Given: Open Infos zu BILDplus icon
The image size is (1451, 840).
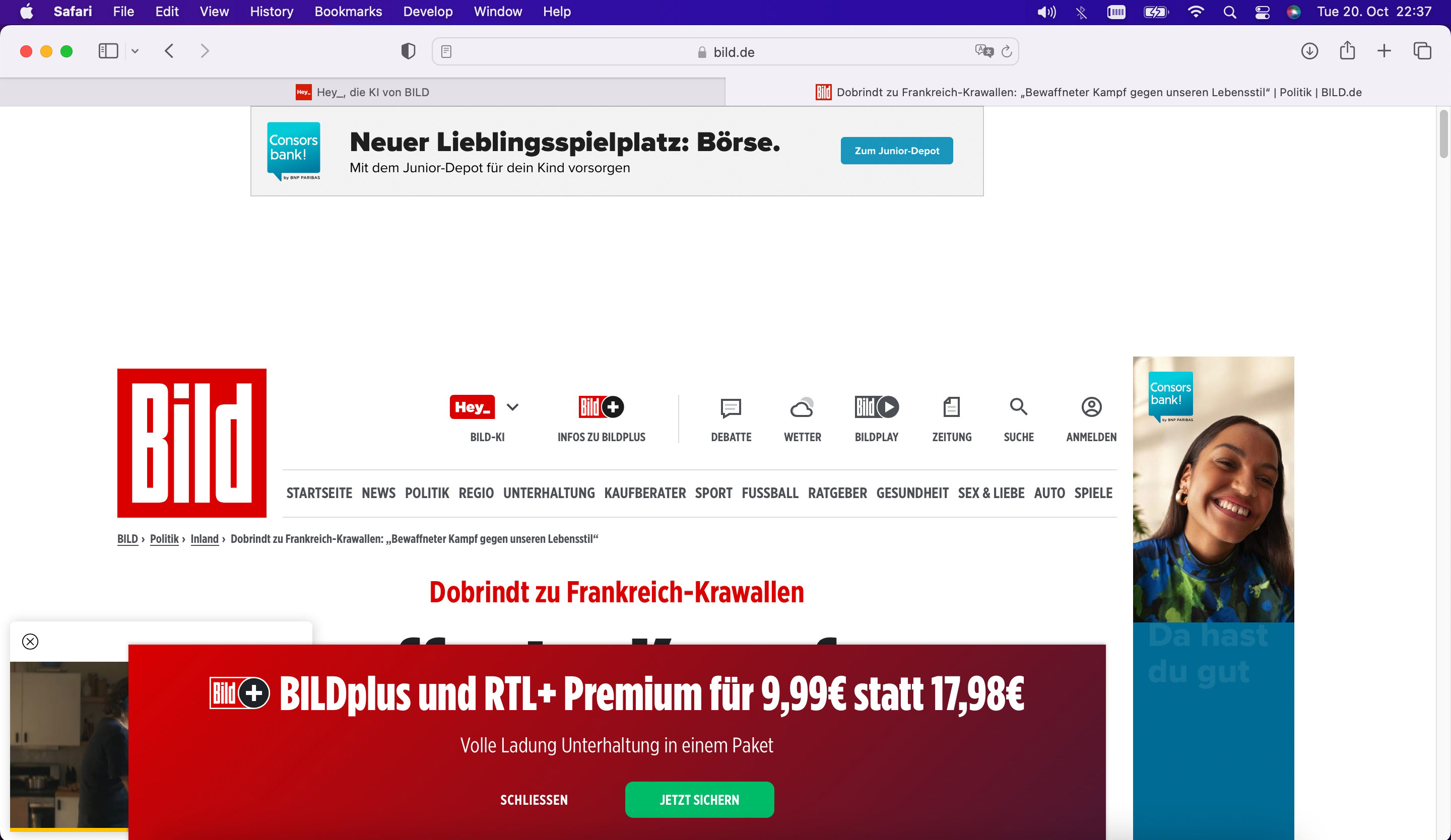Looking at the screenshot, I should click(601, 407).
